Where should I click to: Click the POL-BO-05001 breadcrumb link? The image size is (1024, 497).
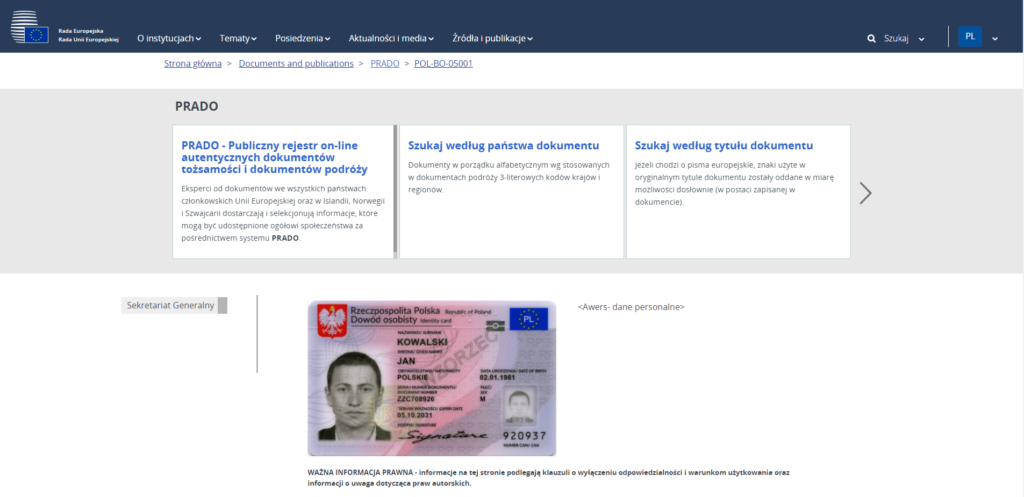tap(443, 63)
